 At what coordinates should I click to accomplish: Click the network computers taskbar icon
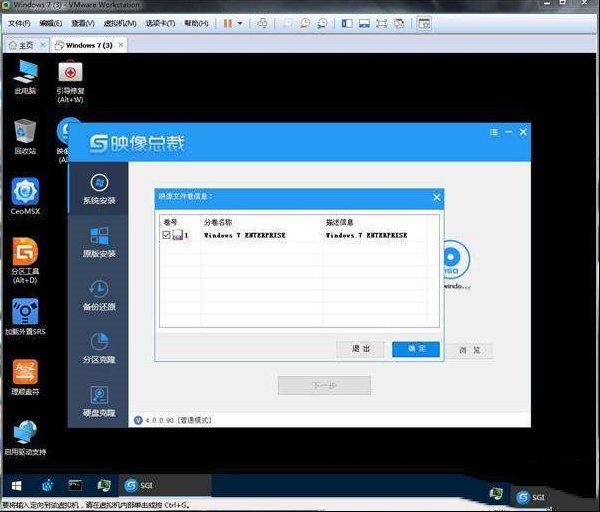[x=103, y=486]
